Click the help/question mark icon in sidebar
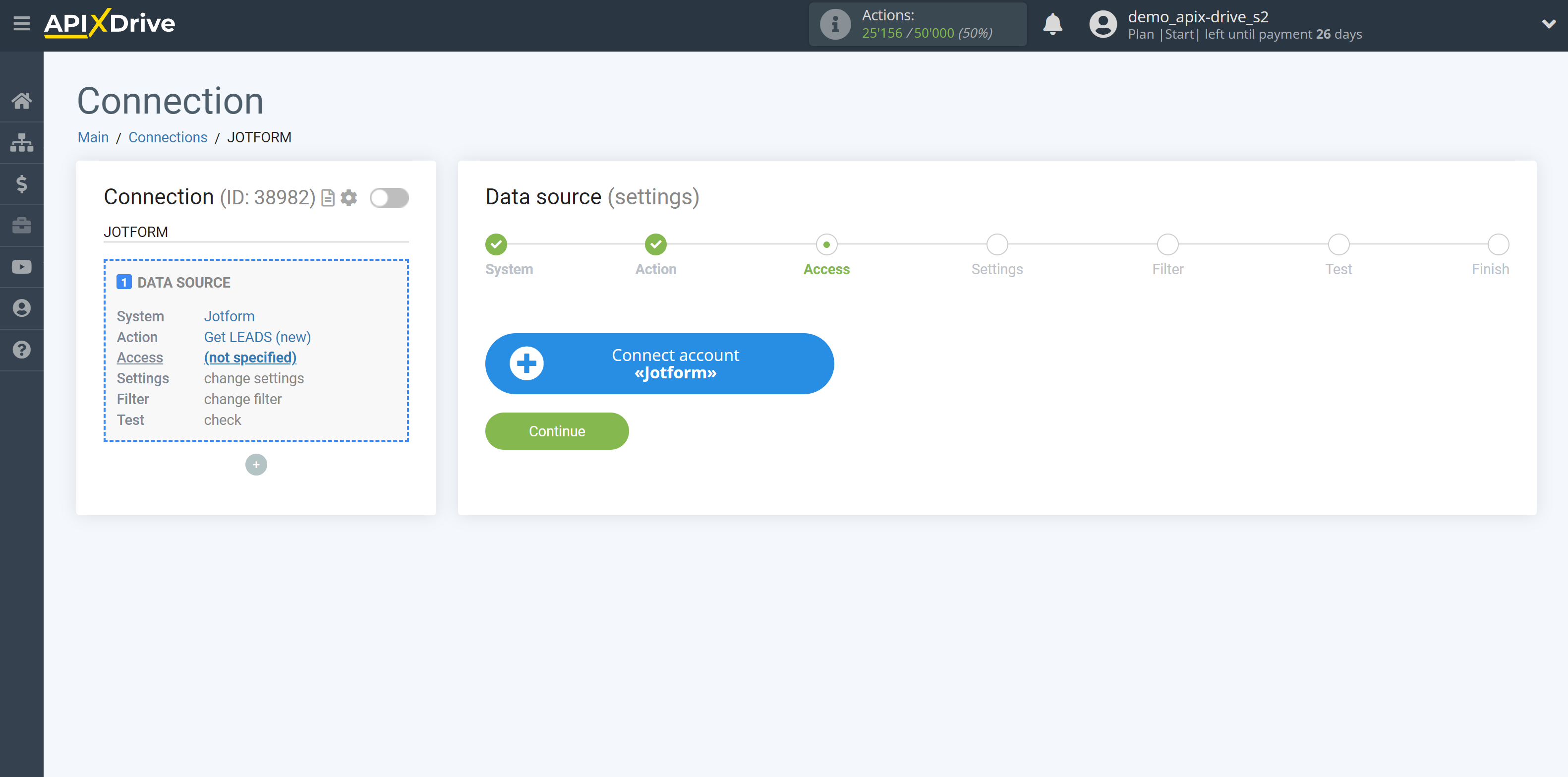 [22, 350]
